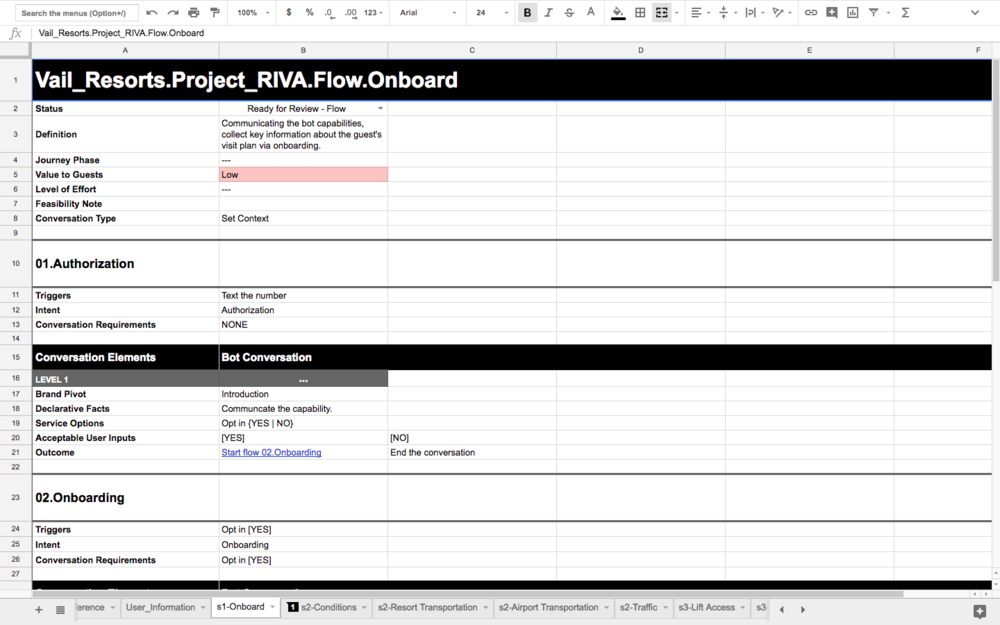
Task: Select the '02.Onboarding' heading cell
Action: (125, 497)
